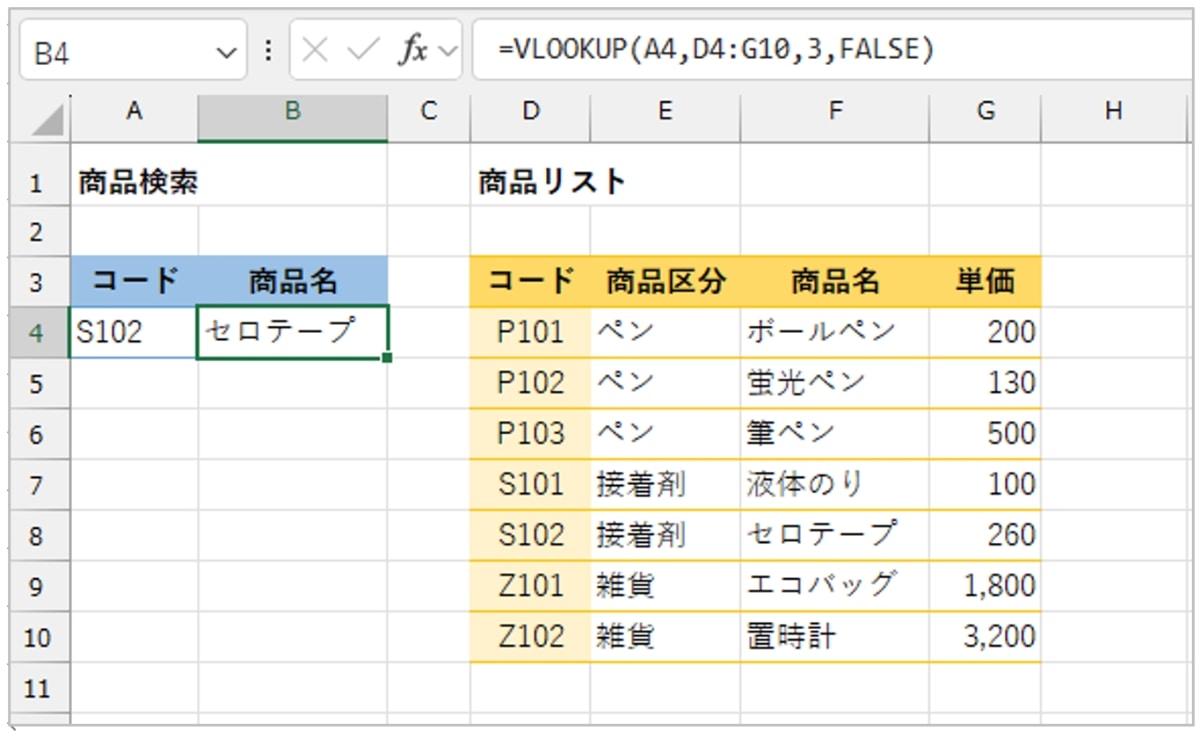Confirm entry with the checkmark icon

tap(362, 50)
